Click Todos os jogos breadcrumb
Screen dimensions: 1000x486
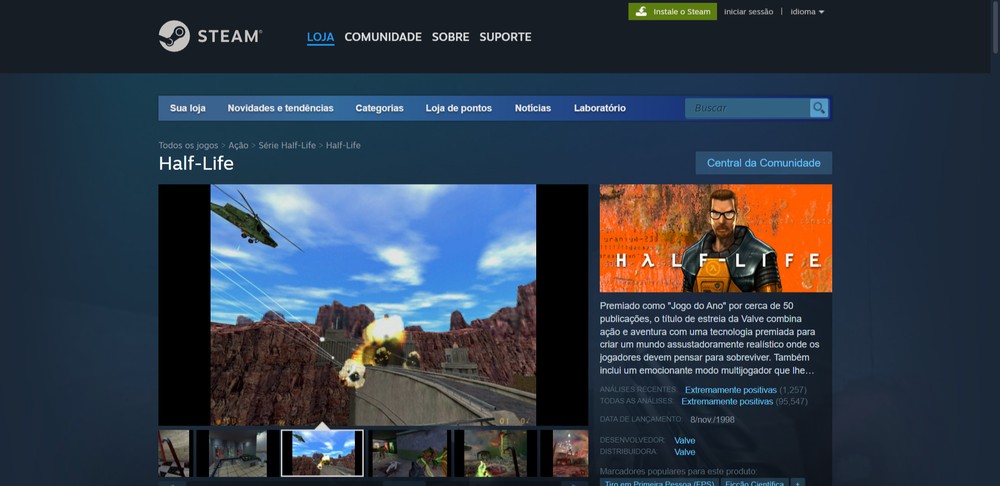(188, 145)
